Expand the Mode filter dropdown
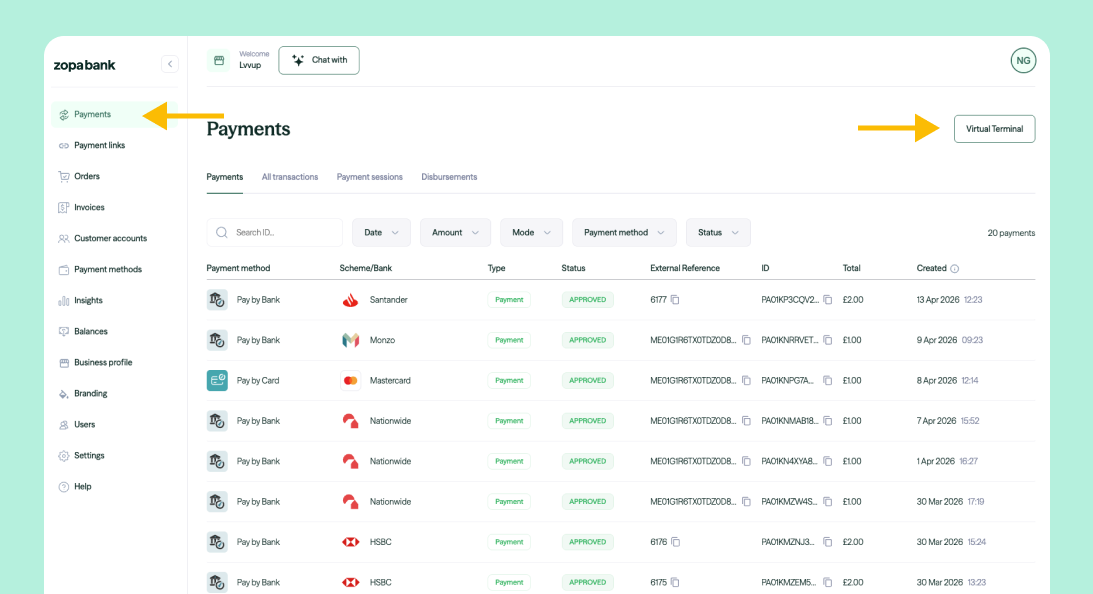 click(x=531, y=233)
